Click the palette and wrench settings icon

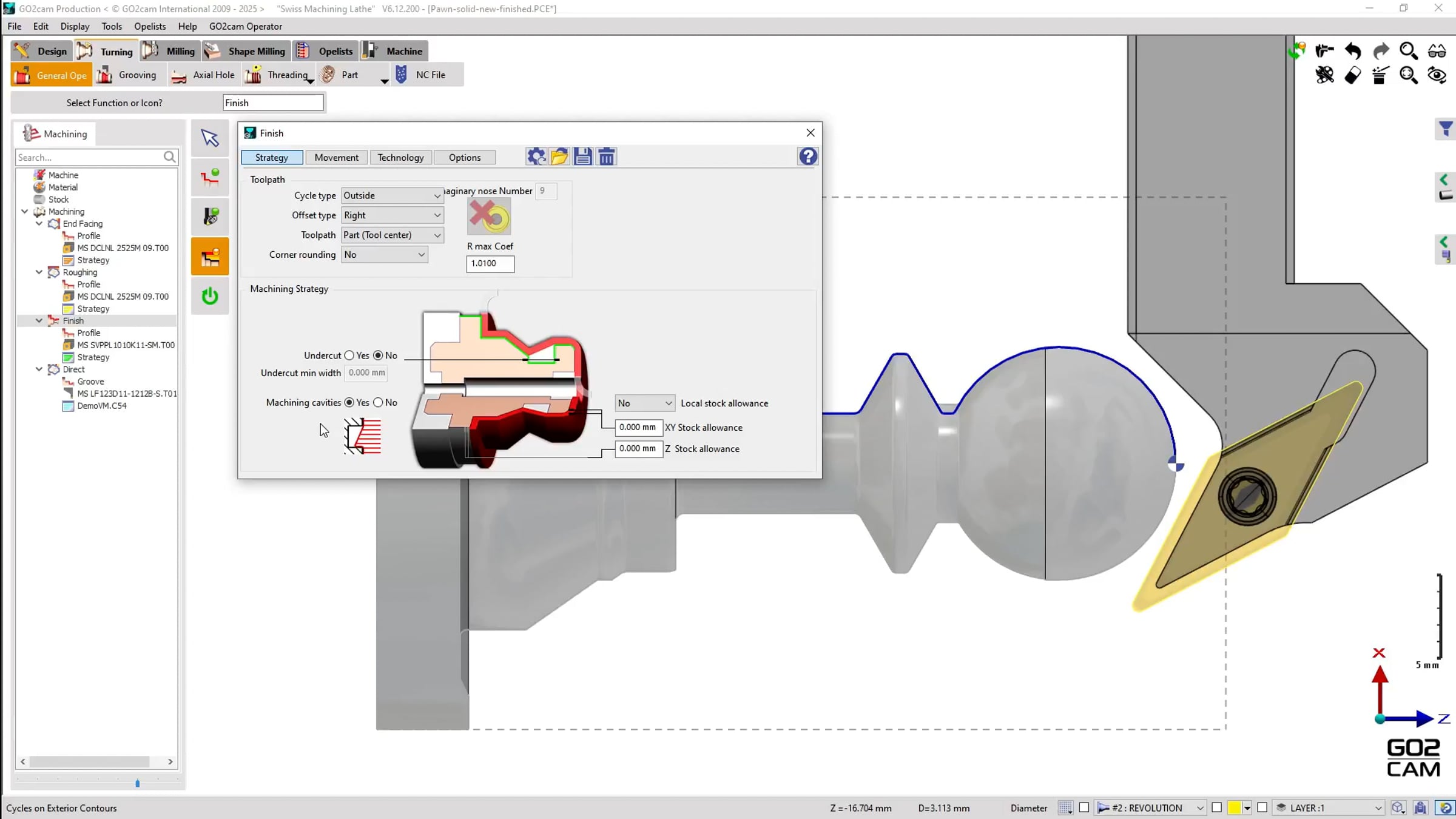[x=1324, y=75]
